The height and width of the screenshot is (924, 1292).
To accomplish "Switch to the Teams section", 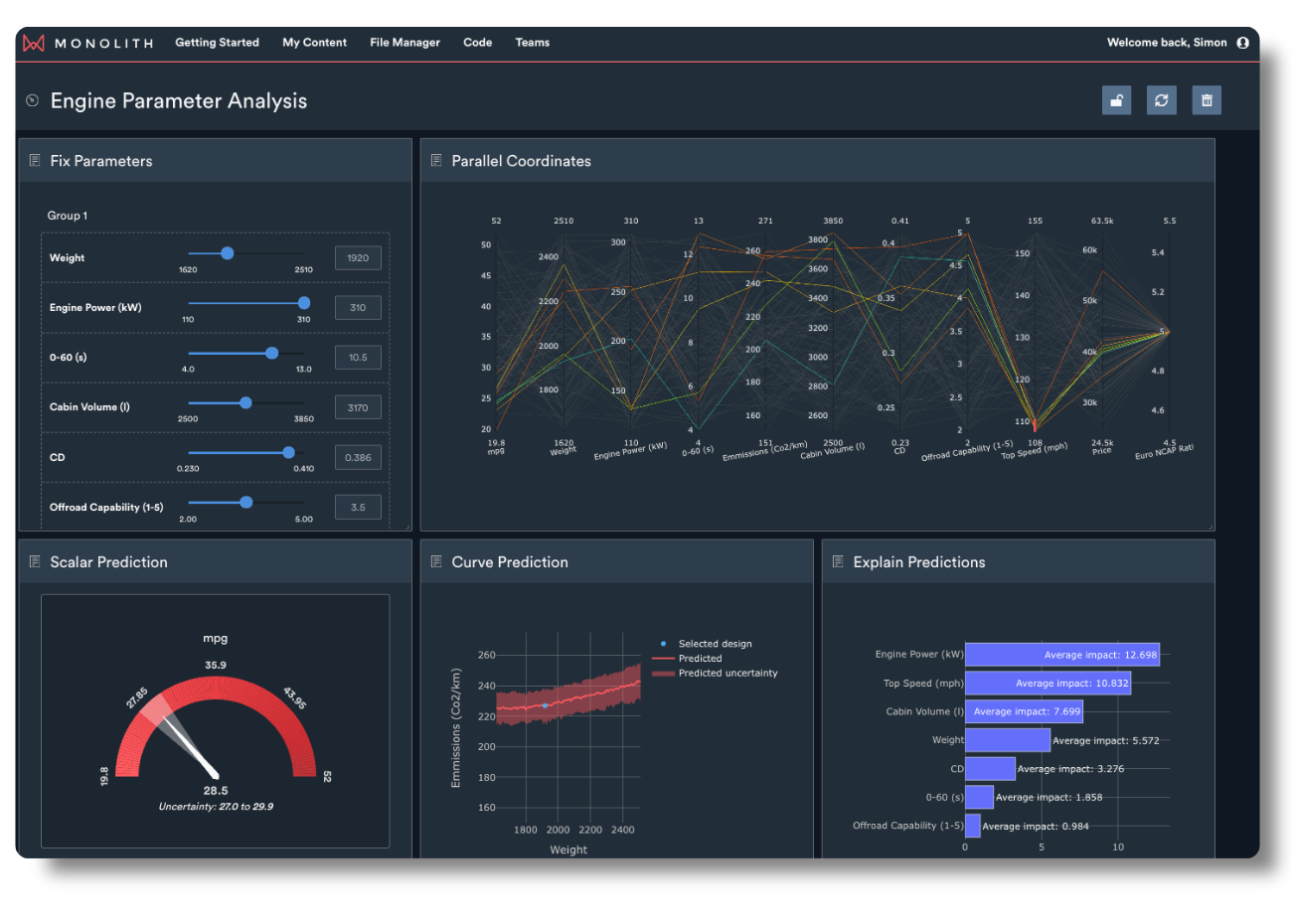I will [x=533, y=42].
